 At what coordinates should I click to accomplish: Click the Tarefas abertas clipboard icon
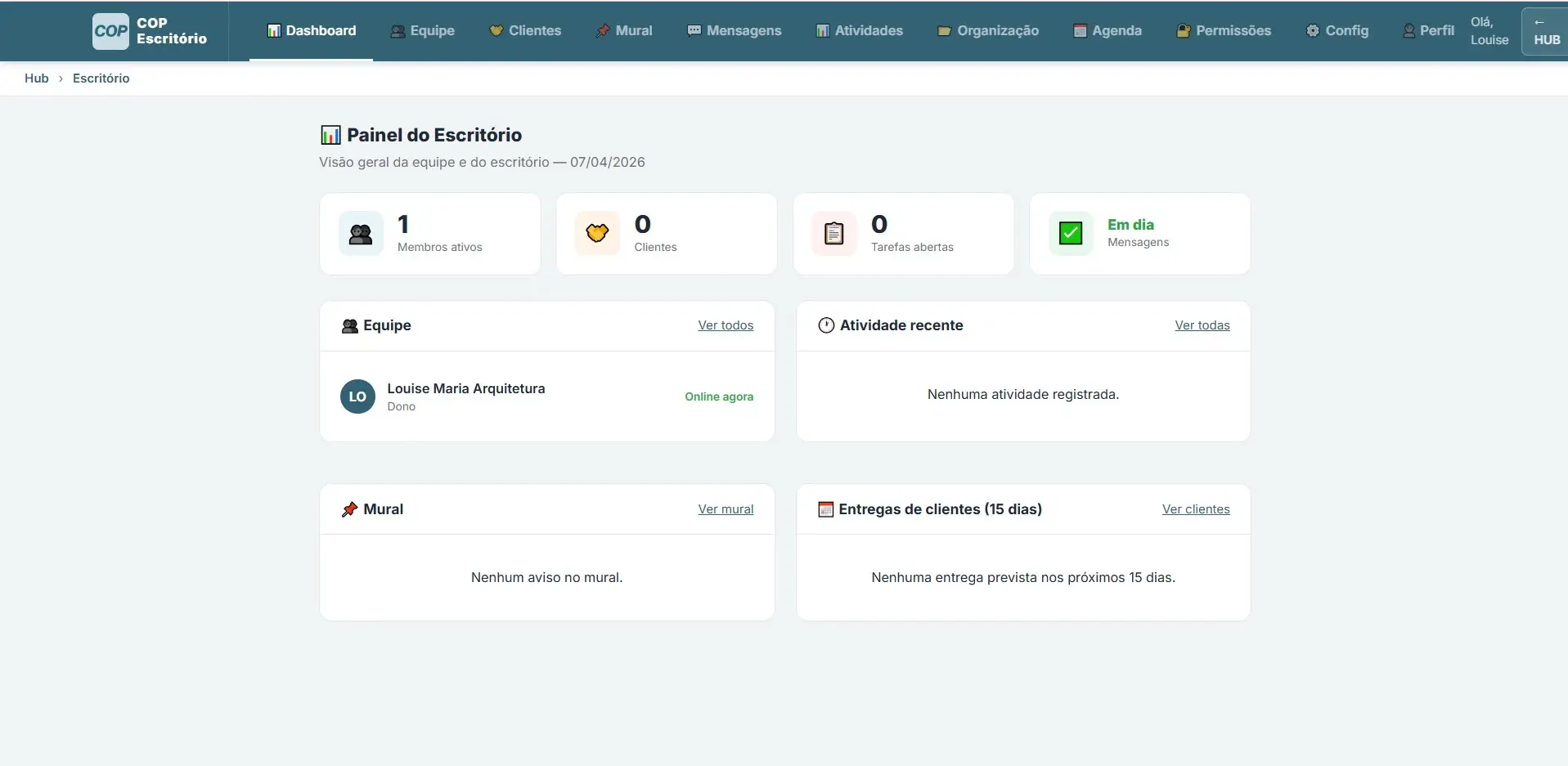833,234
